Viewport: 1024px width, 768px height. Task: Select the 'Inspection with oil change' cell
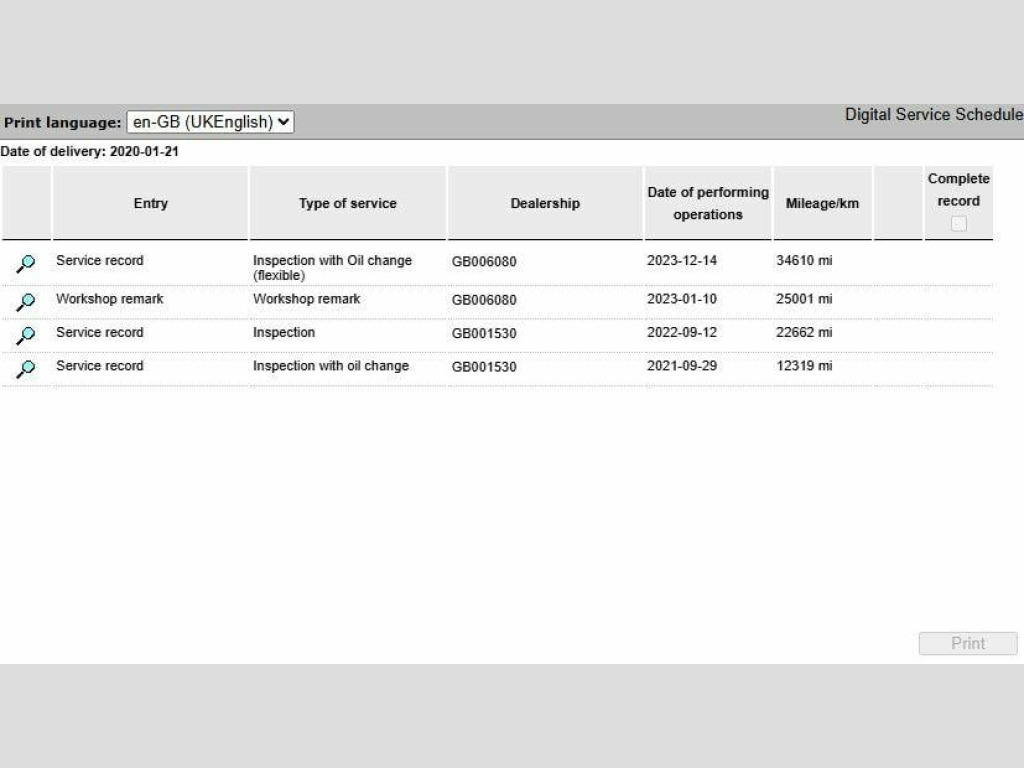pos(330,366)
